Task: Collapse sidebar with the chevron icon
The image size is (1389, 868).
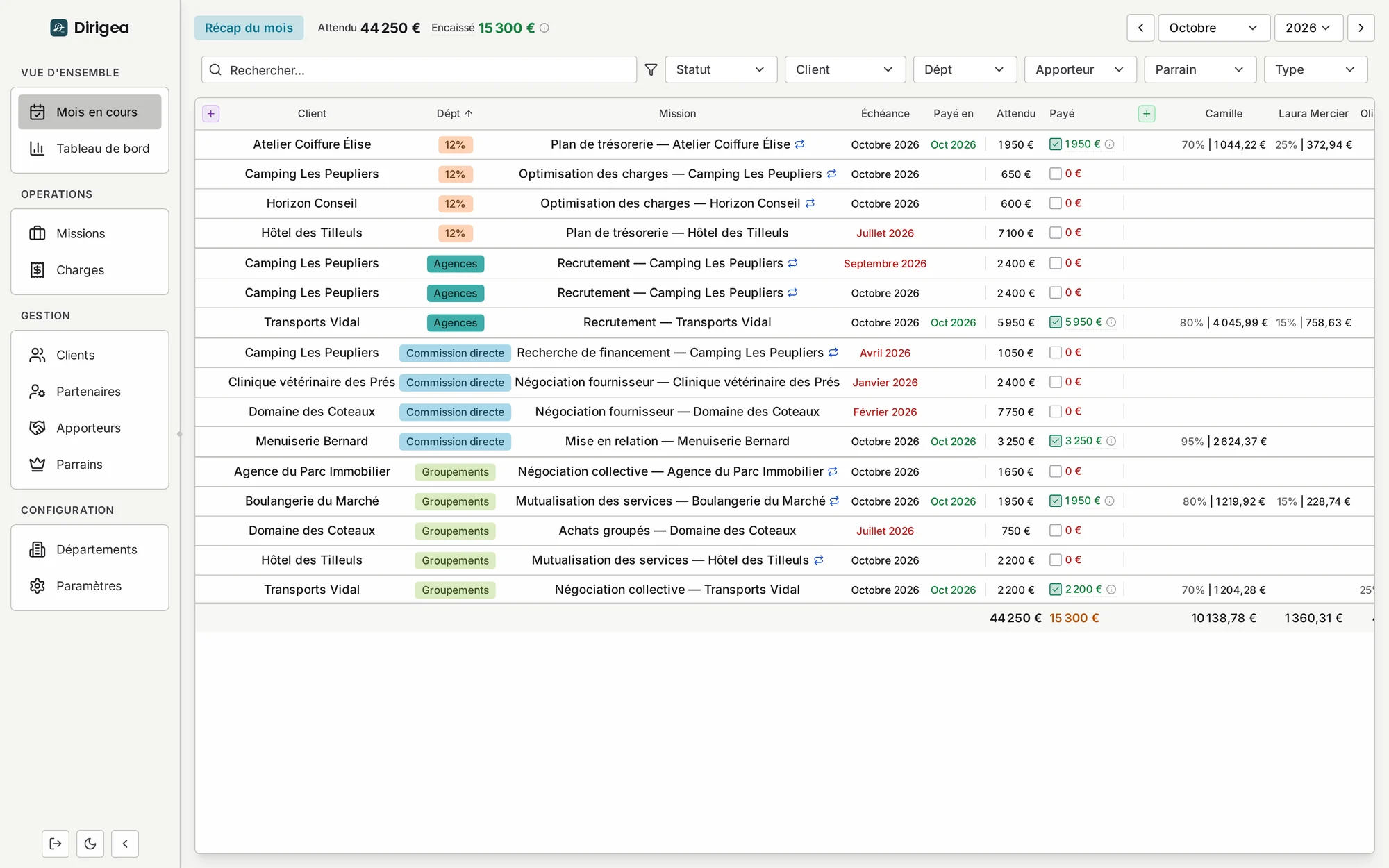Action: coord(125,844)
